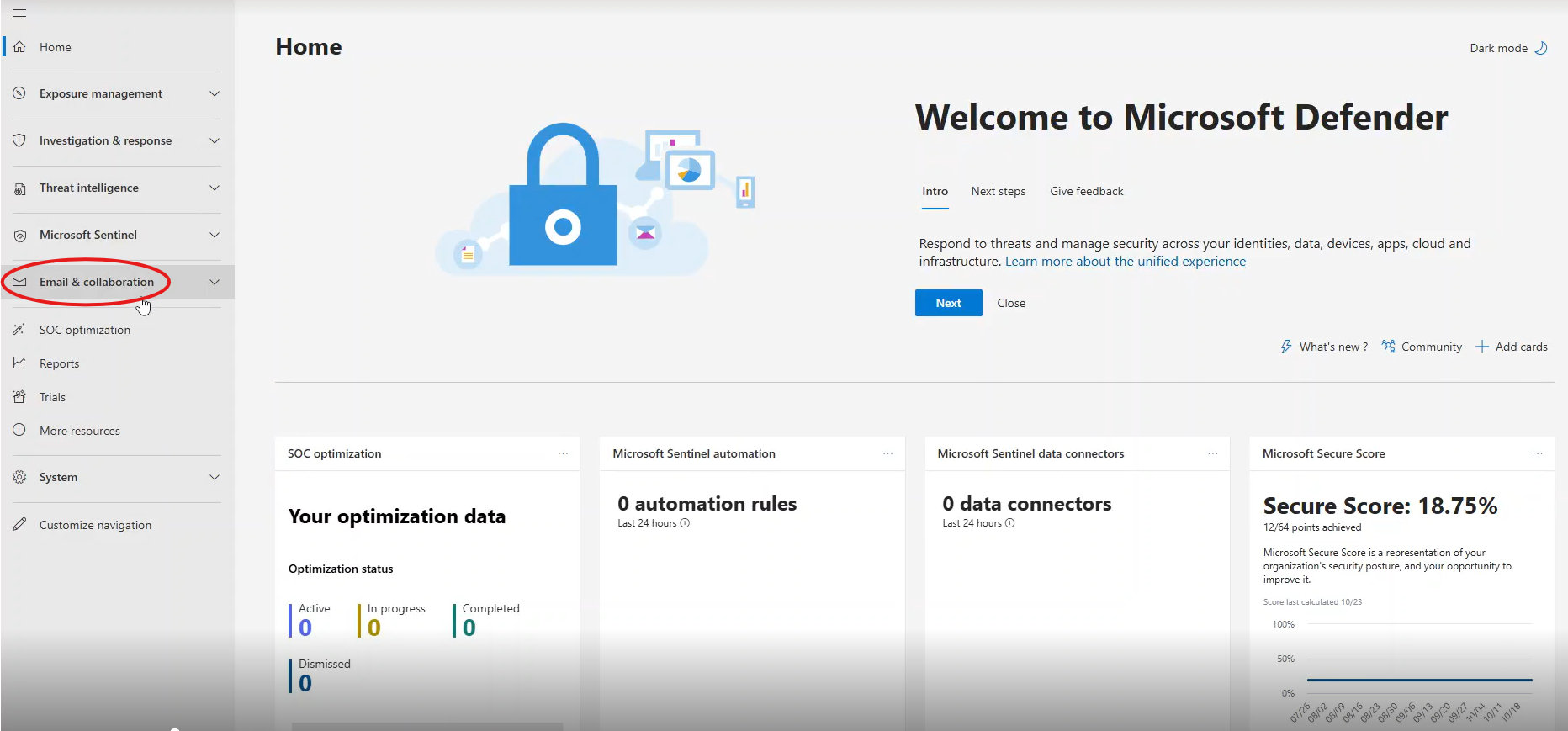Click the Customize navigation pencil icon
Screen dimensions: 1568x731
[x=19, y=524]
